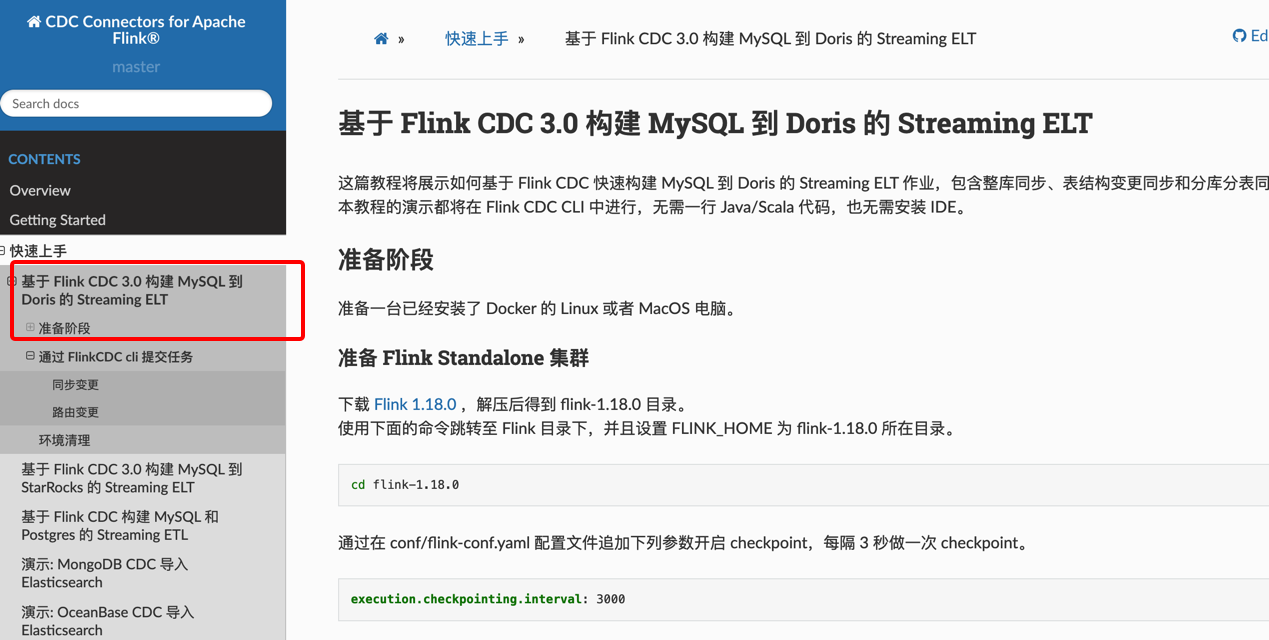Image resolution: width=1269 pixels, height=640 pixels.
Task: Click the GitHub icon next to Edit
Action: 1239,36
